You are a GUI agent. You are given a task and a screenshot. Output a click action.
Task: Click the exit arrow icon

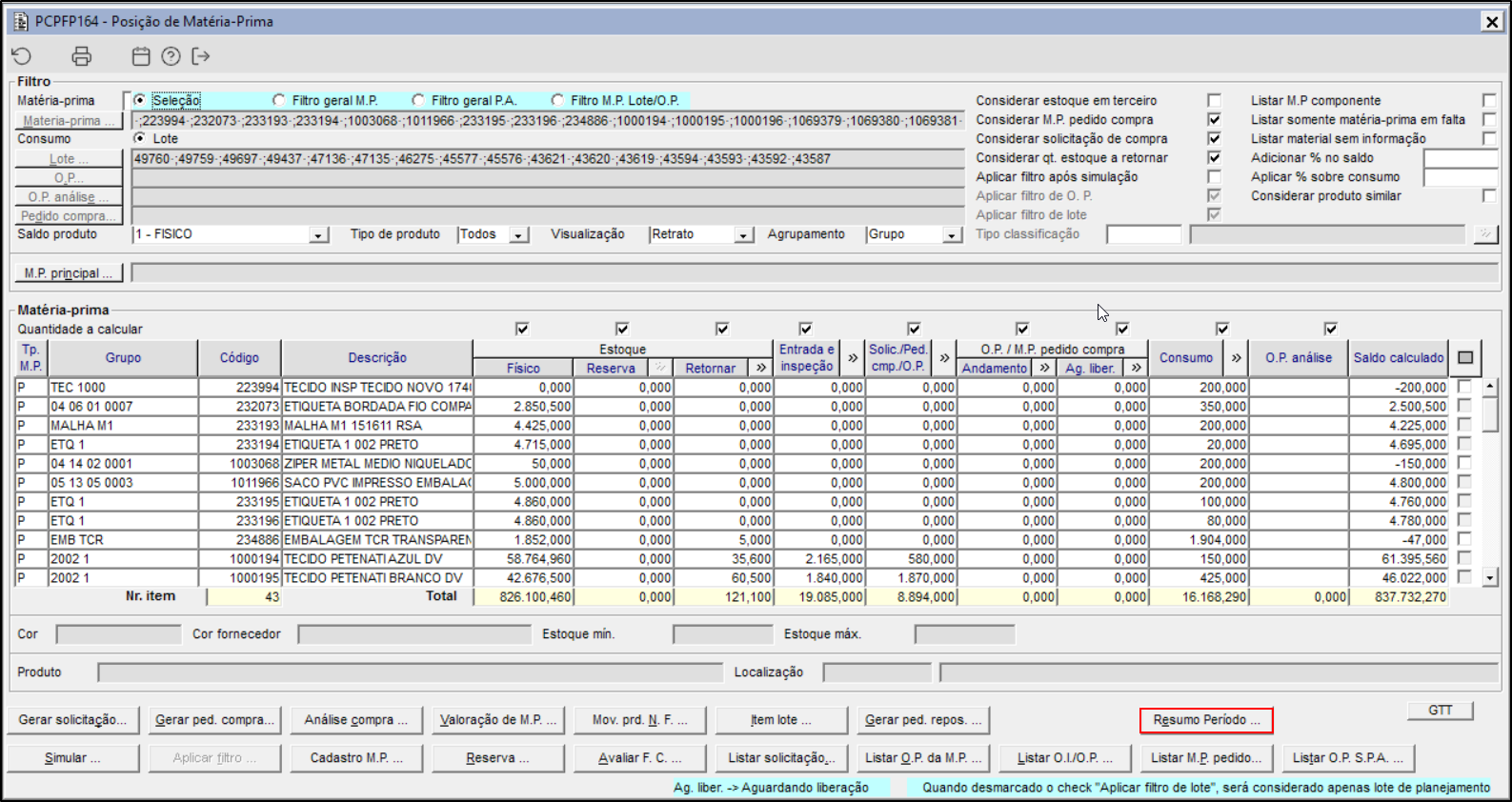point(200,57)
